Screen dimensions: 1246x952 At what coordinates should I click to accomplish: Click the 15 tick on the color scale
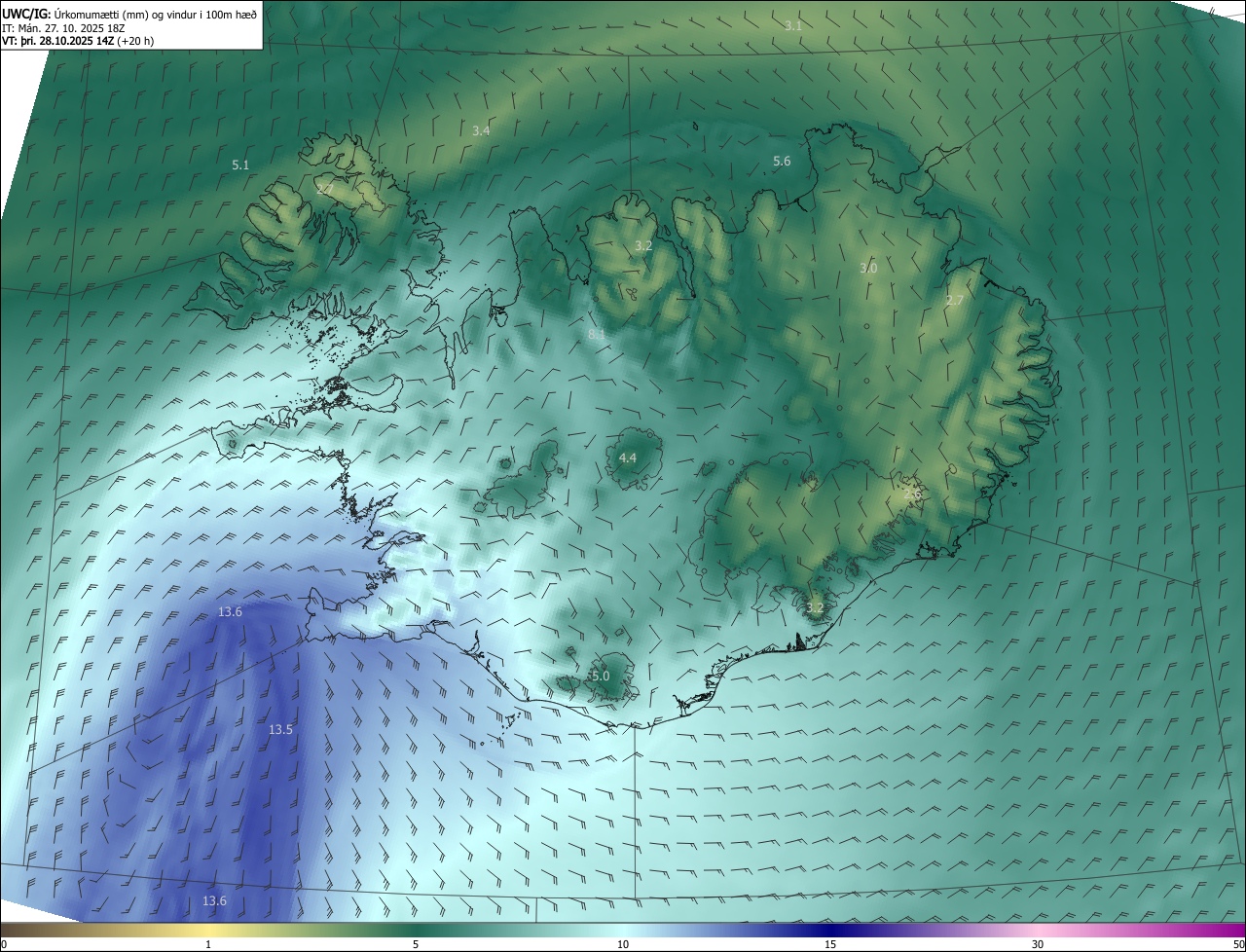pos(830,944)
